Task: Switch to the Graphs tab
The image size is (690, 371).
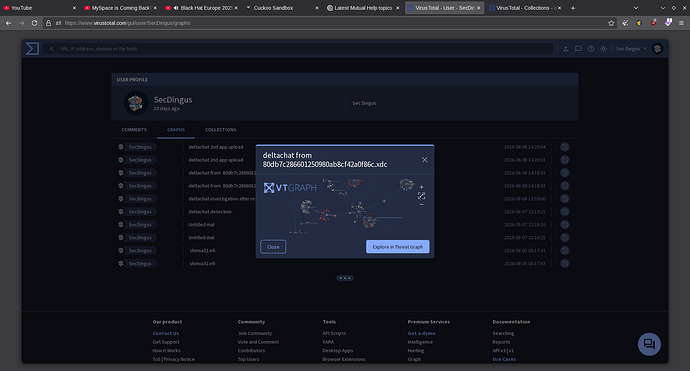Action: coord(176,130)
